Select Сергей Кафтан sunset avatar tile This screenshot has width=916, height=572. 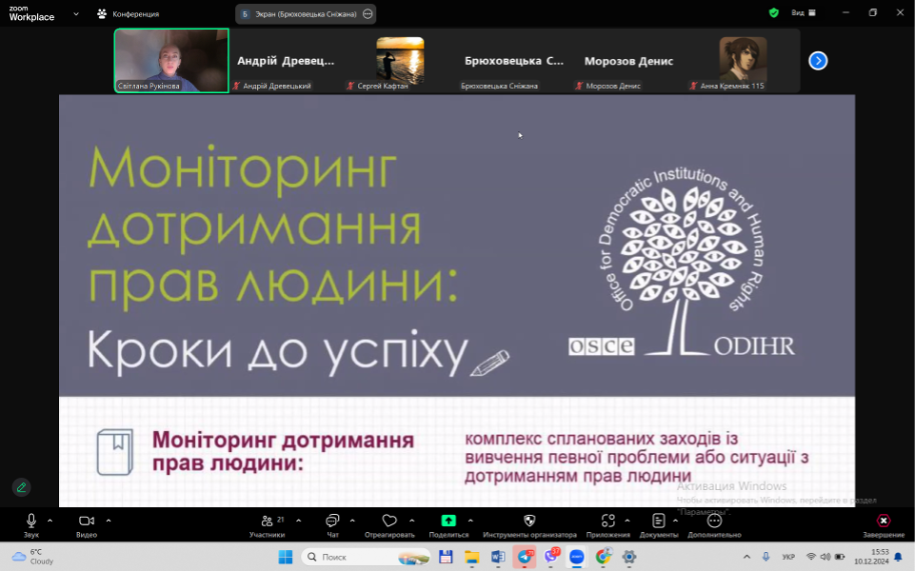tap(400, 61)
